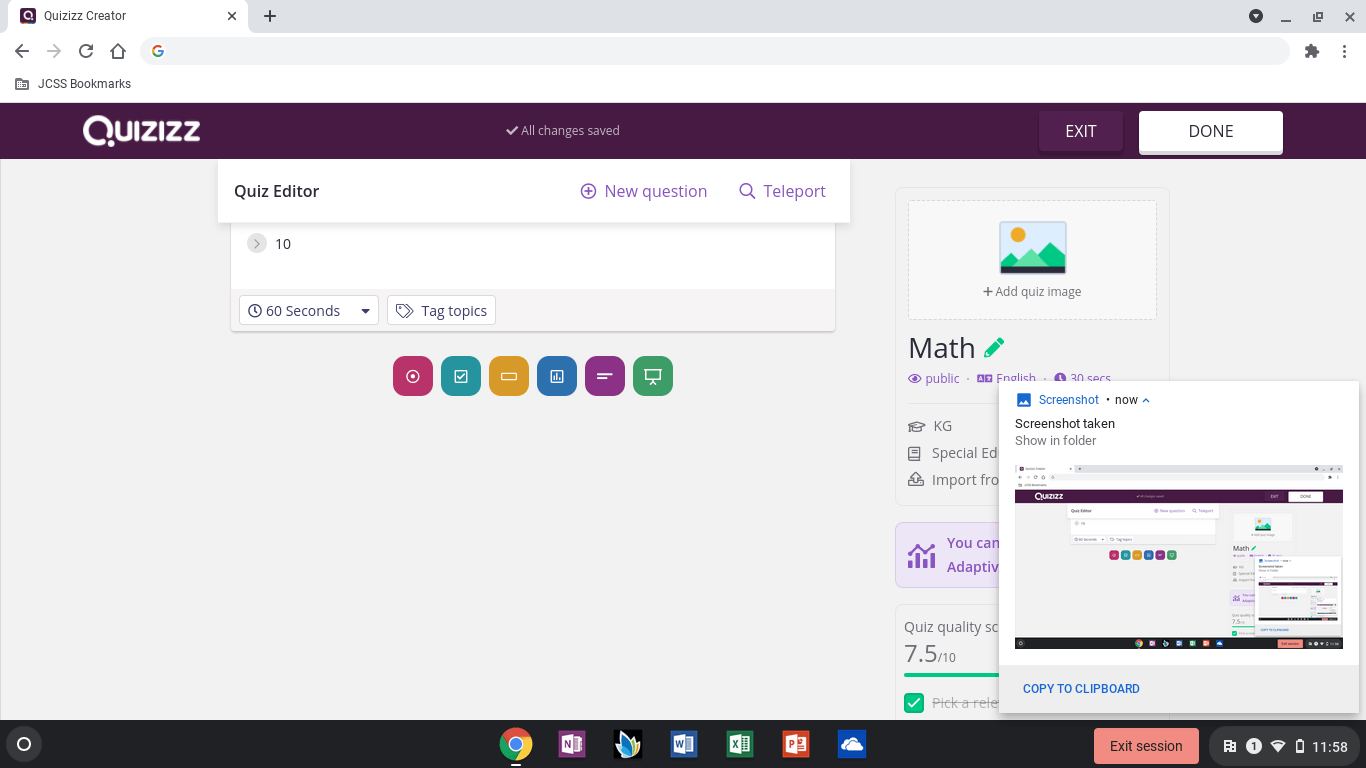Click the Quizizz logo
This screenshot has width=1366, height=768.
141,131
